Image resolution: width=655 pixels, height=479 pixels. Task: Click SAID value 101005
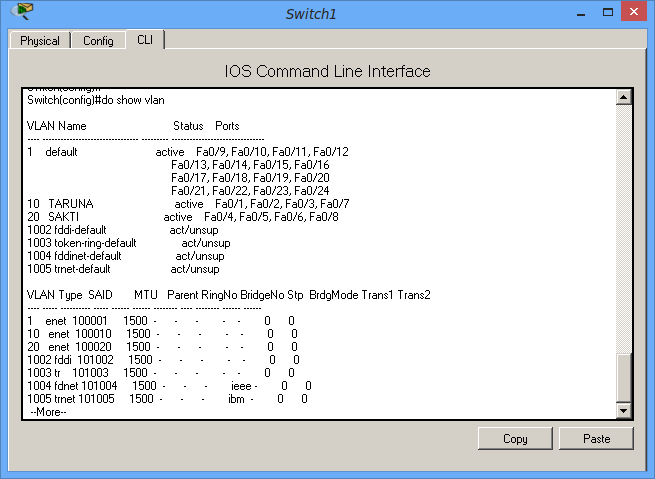tap(96, 398)
